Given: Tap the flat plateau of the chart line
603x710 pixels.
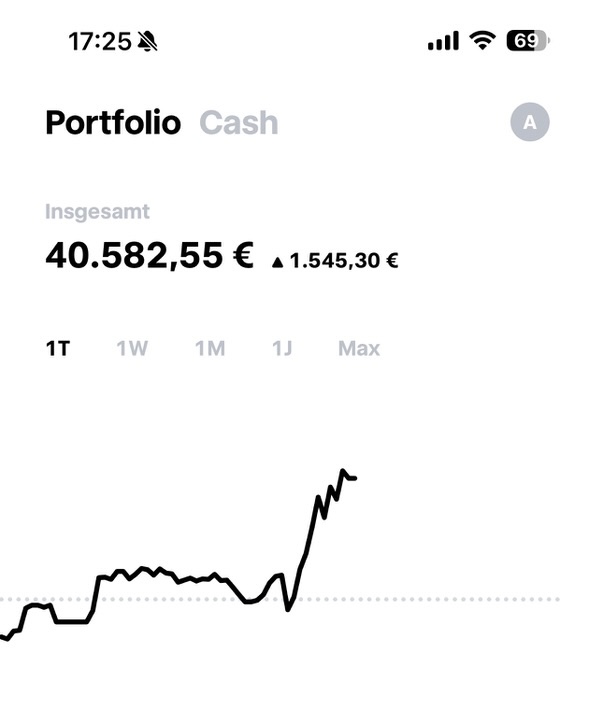Looking at the screenshot, I should pyautogui.click(x=70, y=621).
